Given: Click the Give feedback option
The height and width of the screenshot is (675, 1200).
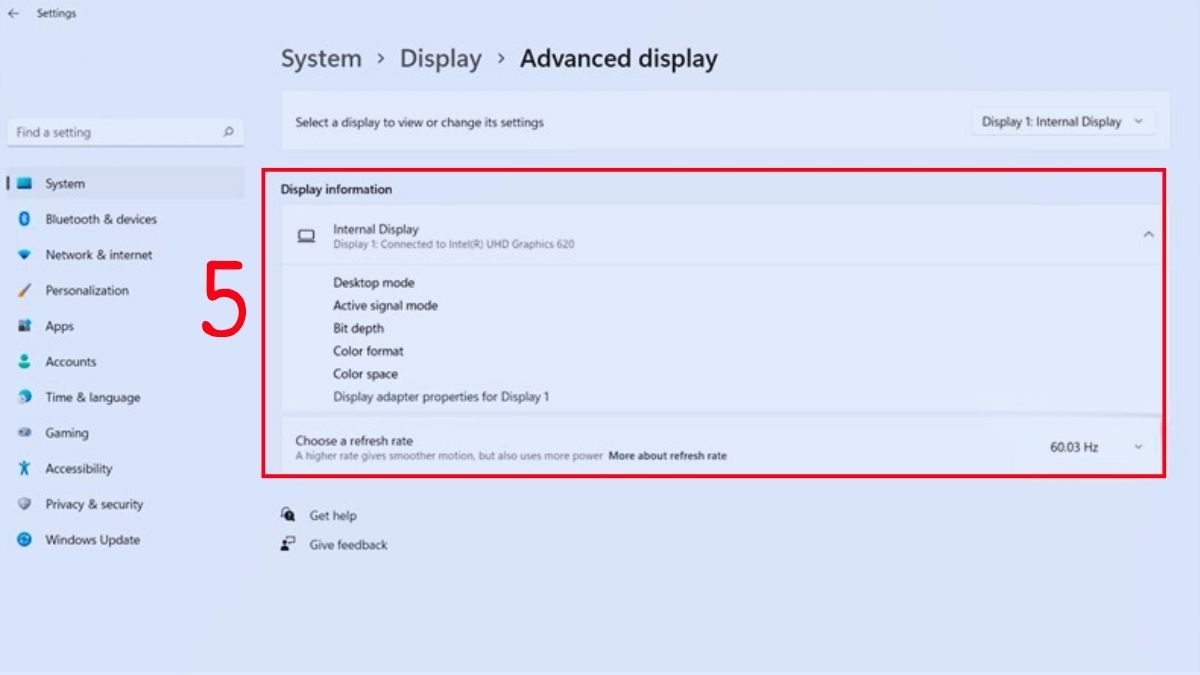Looking at the screenshot, I should coord(349,545).
